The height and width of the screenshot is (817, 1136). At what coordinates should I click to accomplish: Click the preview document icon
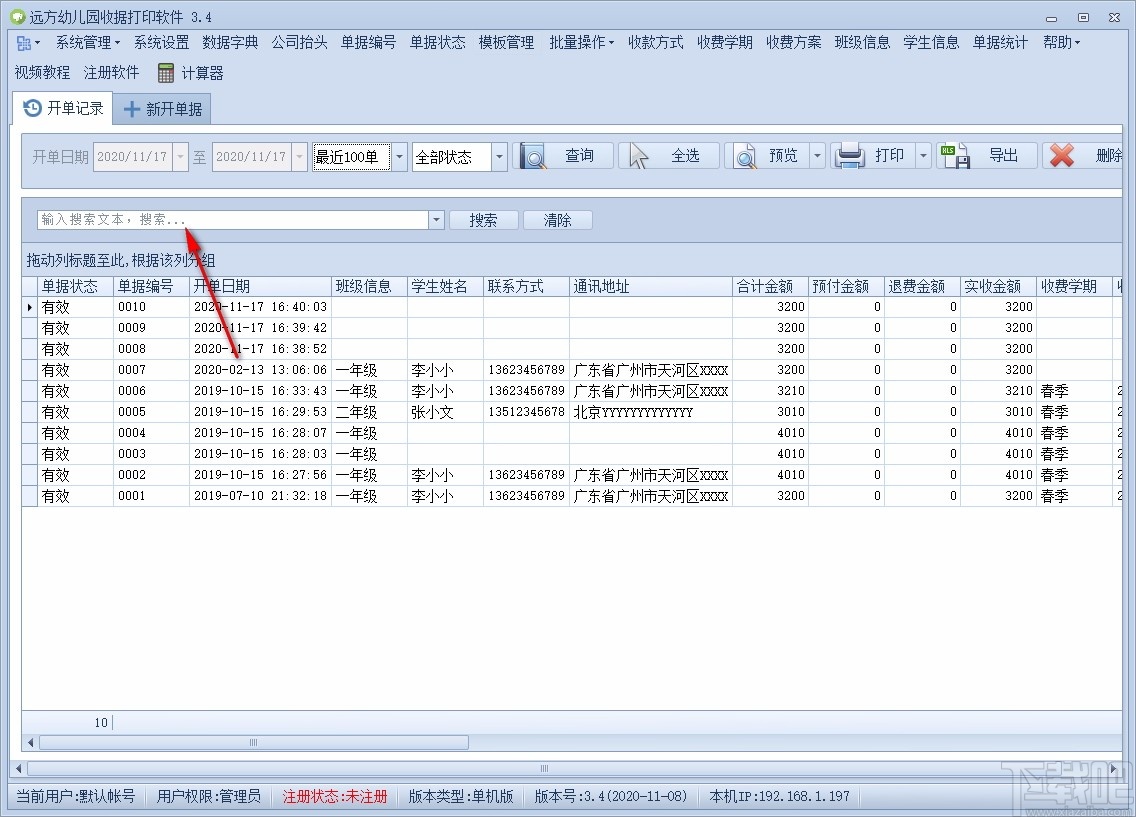pyautogui.click(x=744, y=156)
